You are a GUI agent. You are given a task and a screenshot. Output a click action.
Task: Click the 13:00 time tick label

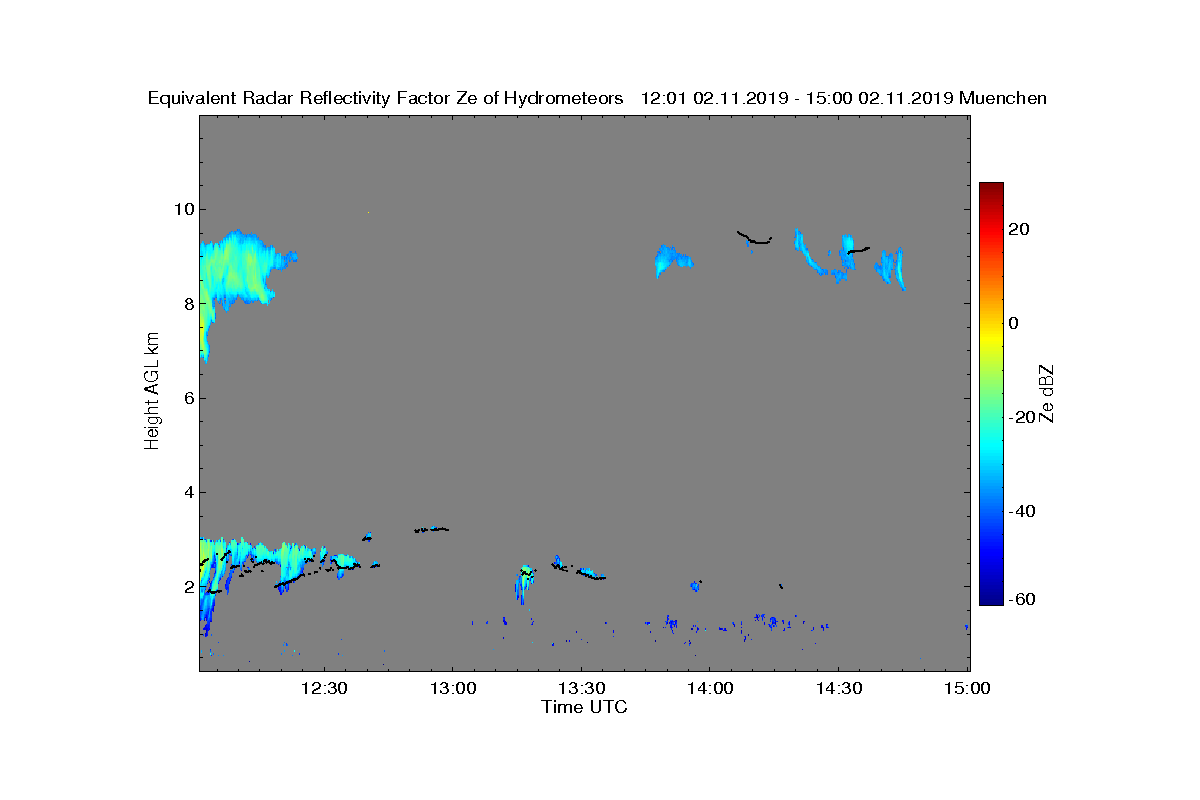452,689
